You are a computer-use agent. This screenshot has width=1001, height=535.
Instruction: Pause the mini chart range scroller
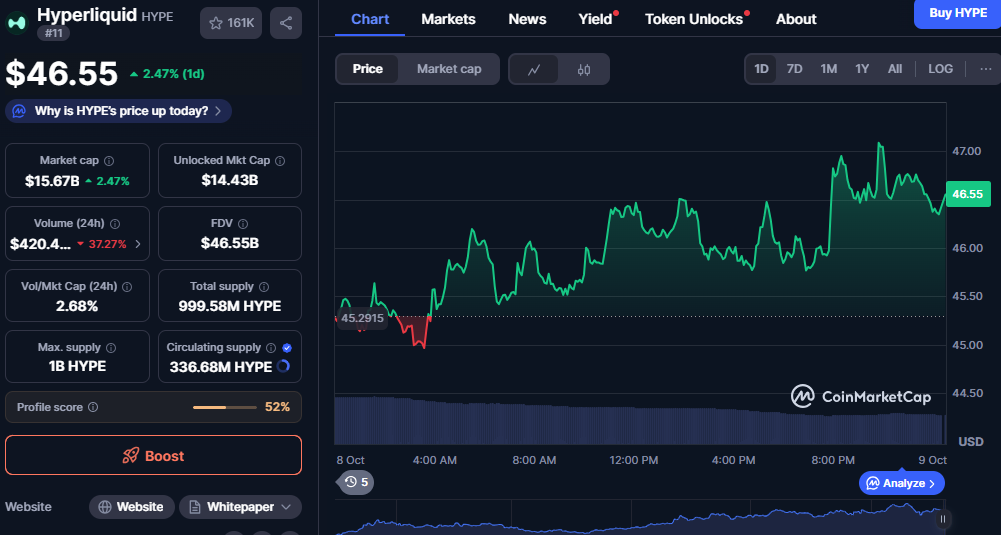[942, 519]
